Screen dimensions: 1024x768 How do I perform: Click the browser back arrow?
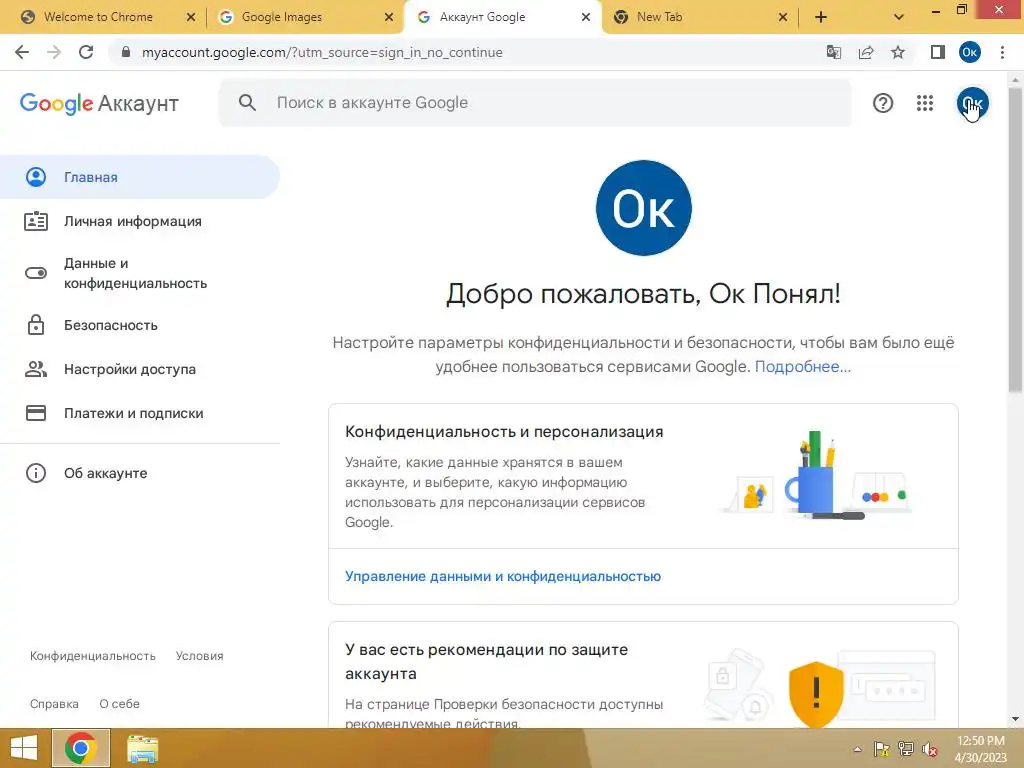point(22,52)
